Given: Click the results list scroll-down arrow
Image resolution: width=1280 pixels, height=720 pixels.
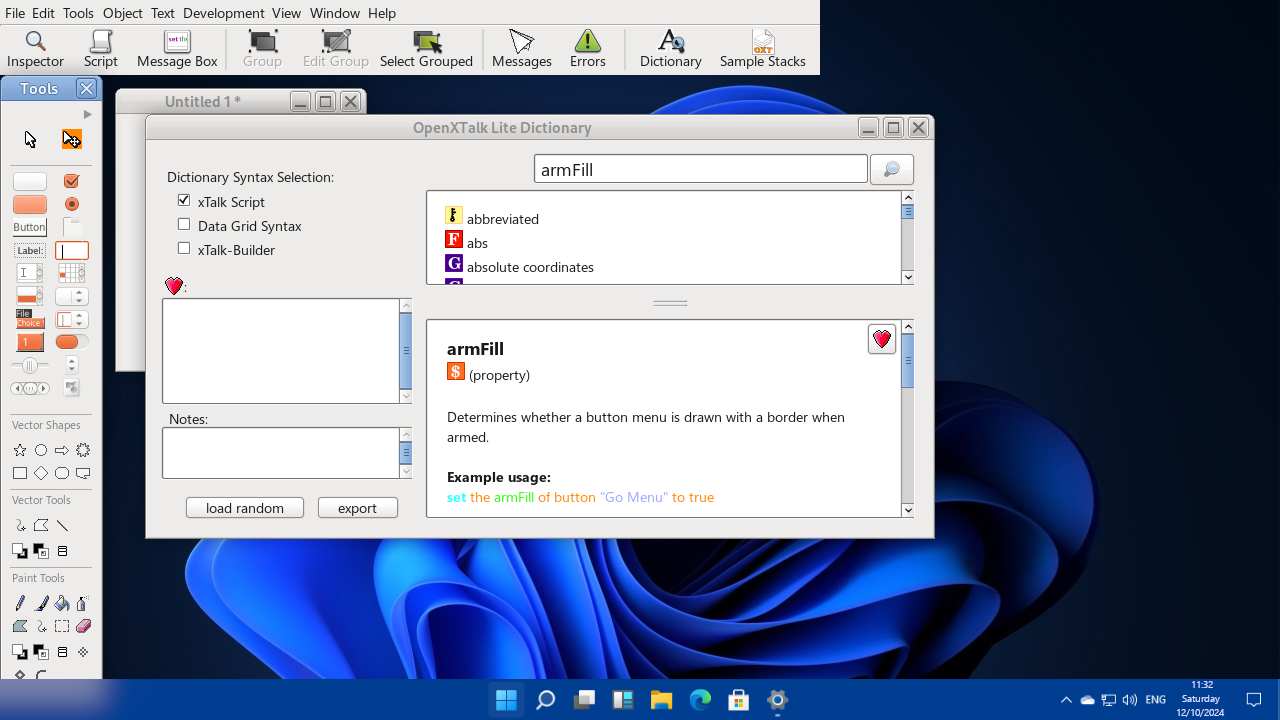Looking at the screenshot, I should click(908, 278).
